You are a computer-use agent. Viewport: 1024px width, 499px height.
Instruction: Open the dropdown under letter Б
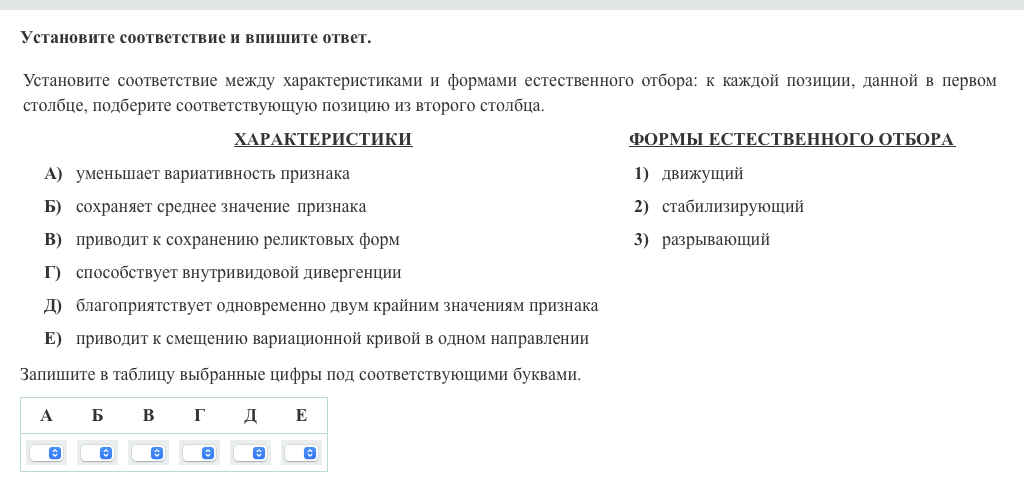coord(98,453)
